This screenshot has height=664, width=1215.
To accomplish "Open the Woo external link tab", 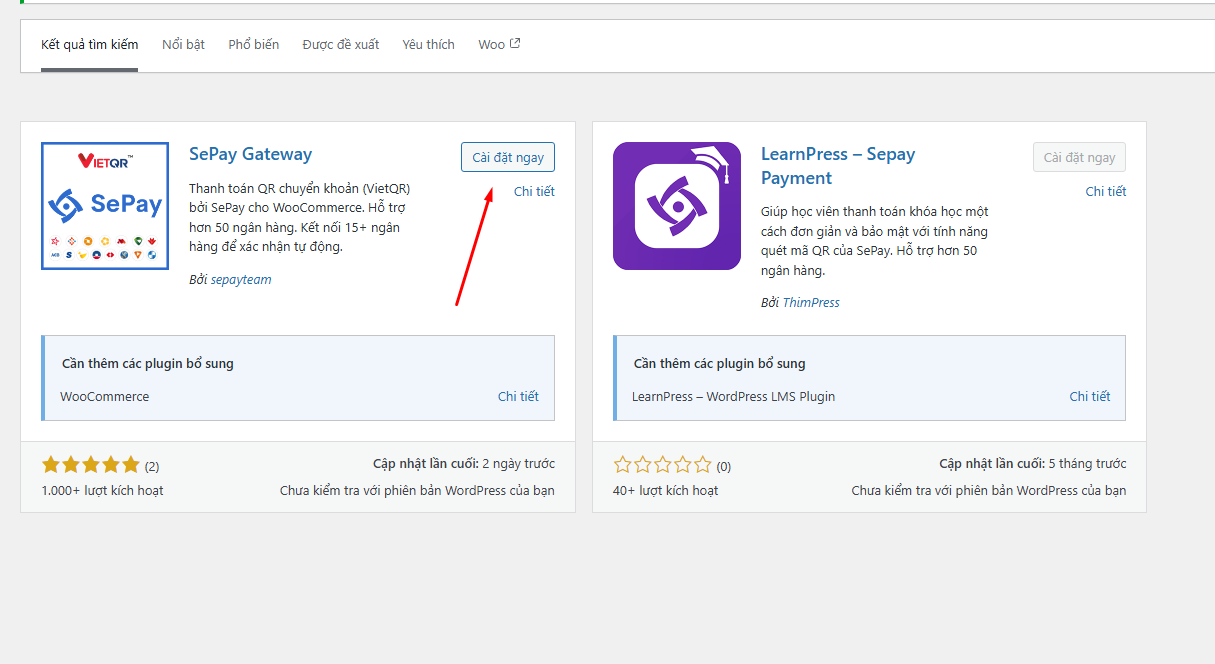I will [499, 45].
